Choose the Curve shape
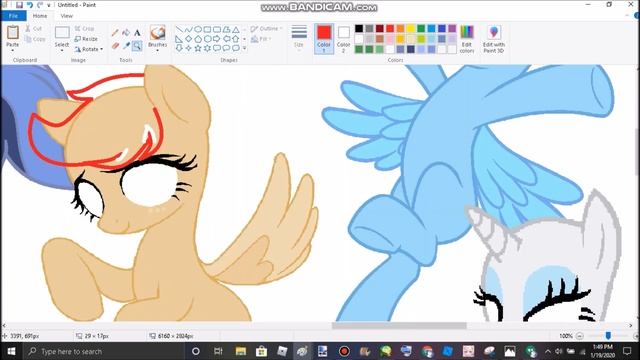Viewport: 640px width, 360px height. coord(189,30)
